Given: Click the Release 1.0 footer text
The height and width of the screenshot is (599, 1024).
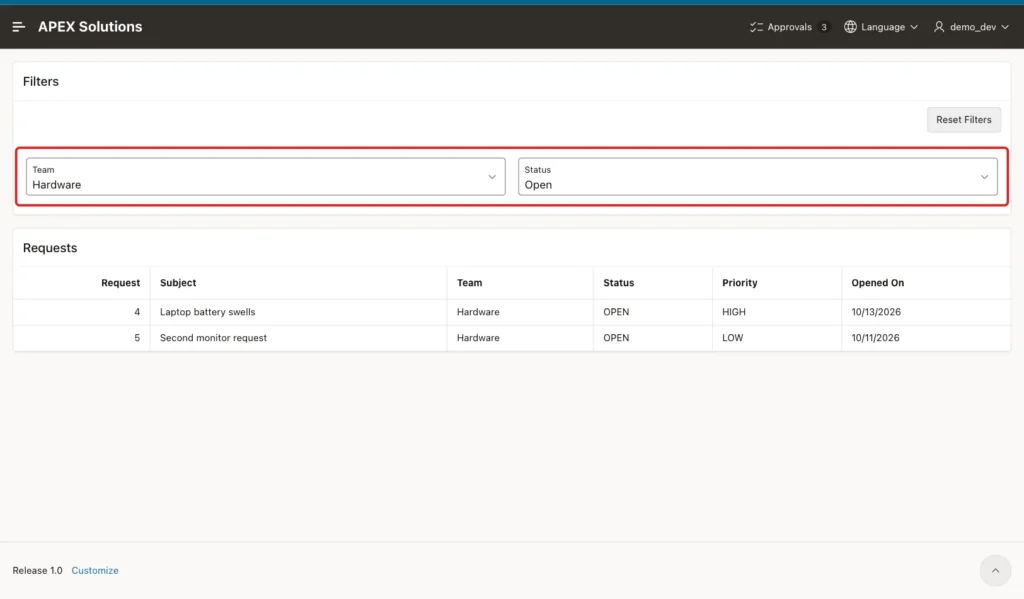Looking at the screenshot, I should [37, 570].
